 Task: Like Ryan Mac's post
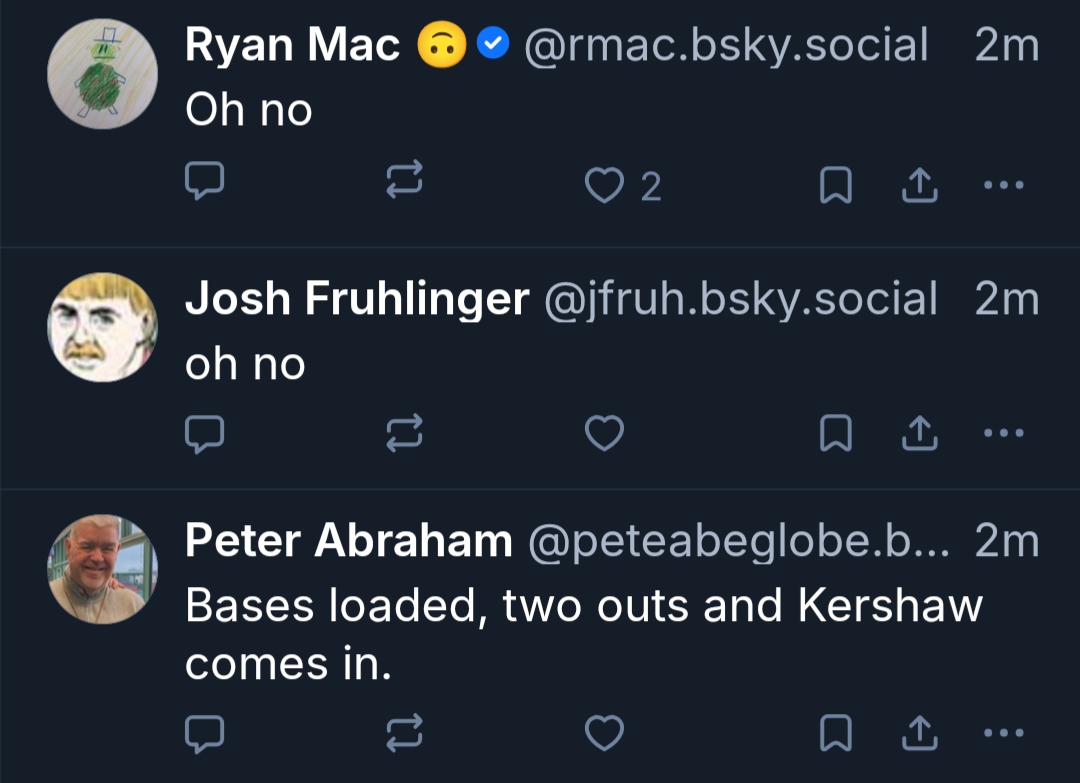pos(604,185)
